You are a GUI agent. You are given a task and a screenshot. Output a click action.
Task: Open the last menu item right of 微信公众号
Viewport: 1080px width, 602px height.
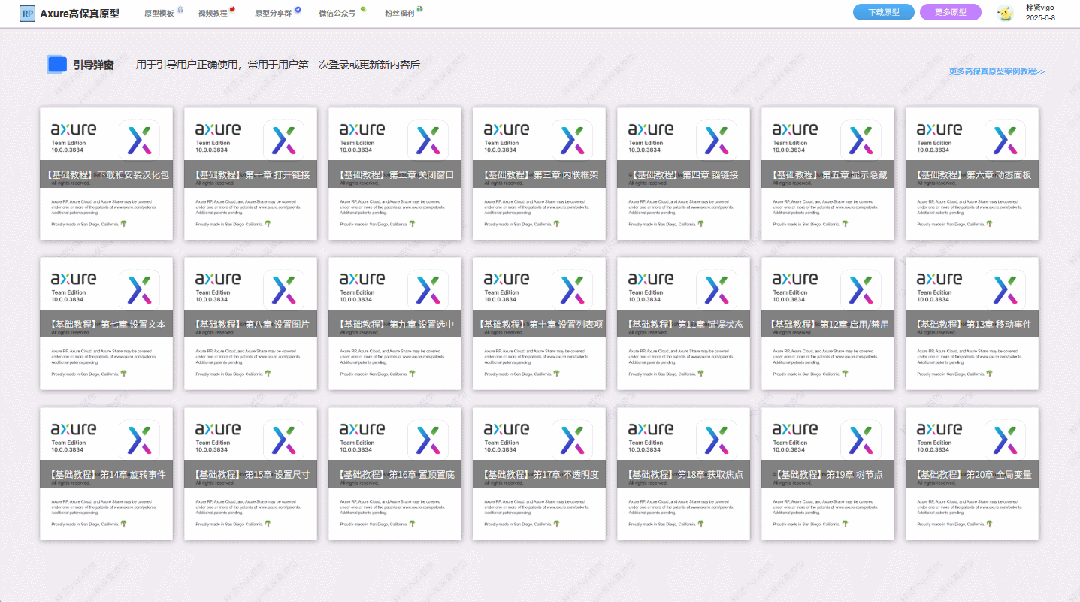coord(399,13)
